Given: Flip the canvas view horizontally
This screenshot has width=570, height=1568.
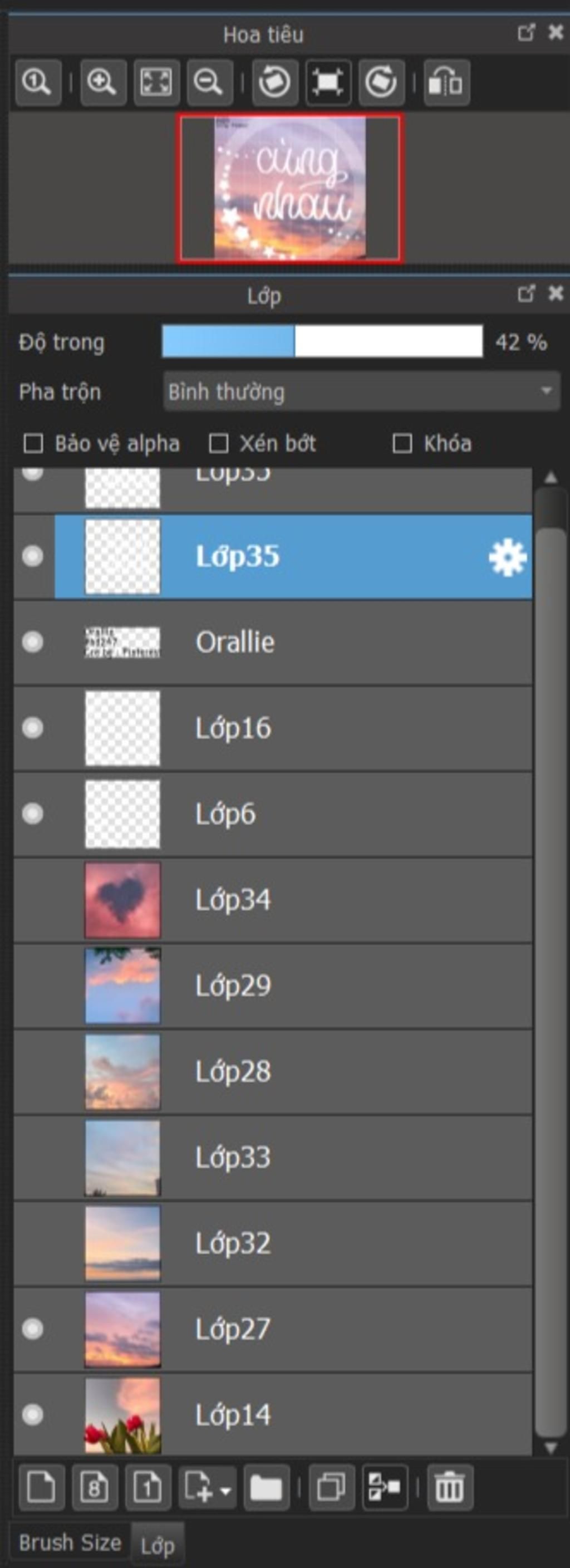Looking at the screenshot, I should 446,82.
